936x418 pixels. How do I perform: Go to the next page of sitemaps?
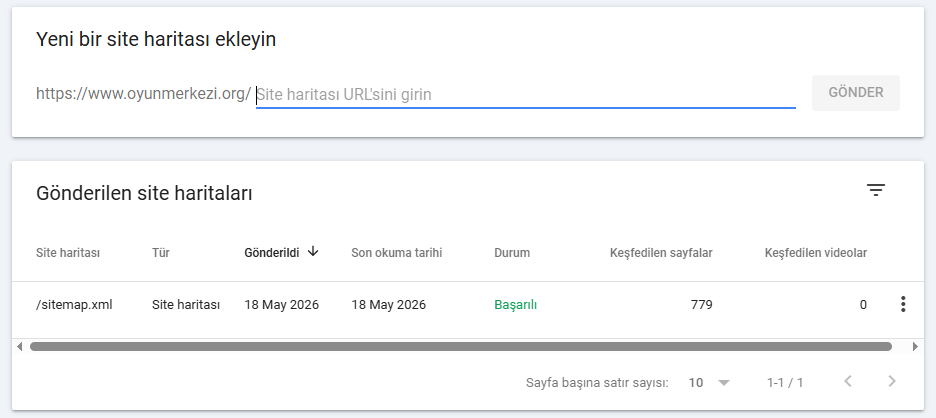(x=892, y=382)
